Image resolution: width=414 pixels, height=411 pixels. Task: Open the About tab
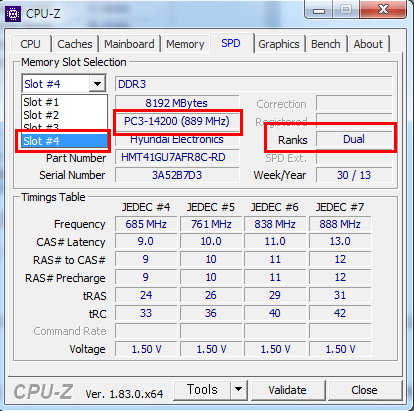[368, 44]
